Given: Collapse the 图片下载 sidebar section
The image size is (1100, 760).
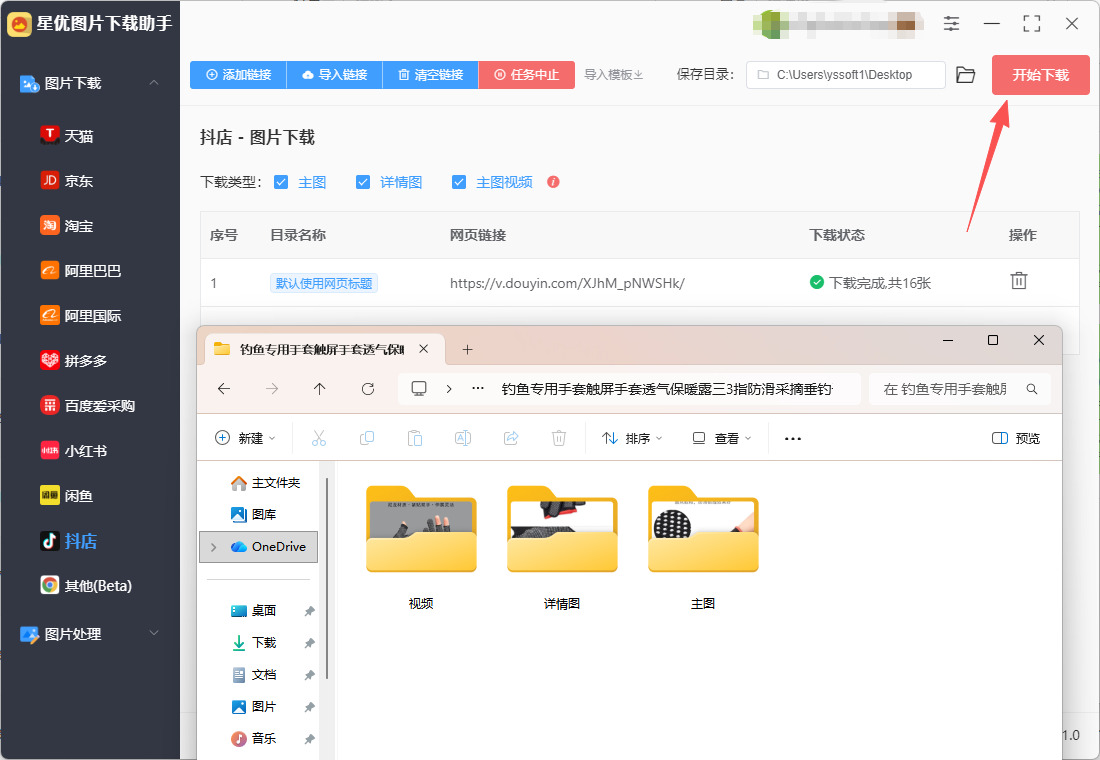Looking at the screenshot, I should pyautogui.click(x=153, y=83).
